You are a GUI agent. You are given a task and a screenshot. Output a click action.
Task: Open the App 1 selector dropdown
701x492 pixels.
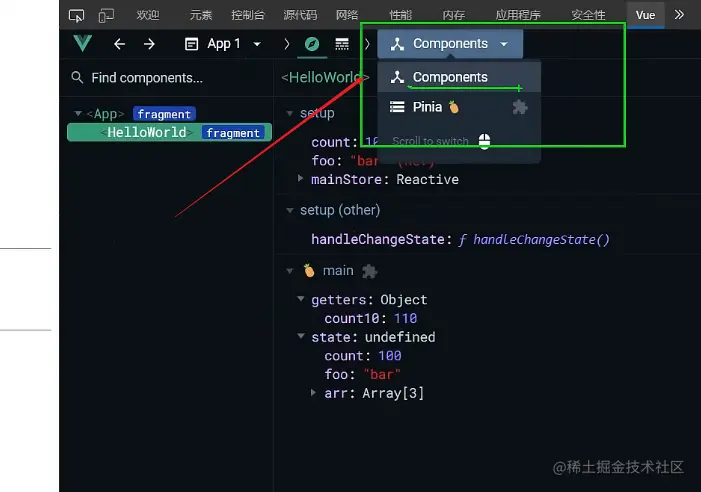(223, 44)
